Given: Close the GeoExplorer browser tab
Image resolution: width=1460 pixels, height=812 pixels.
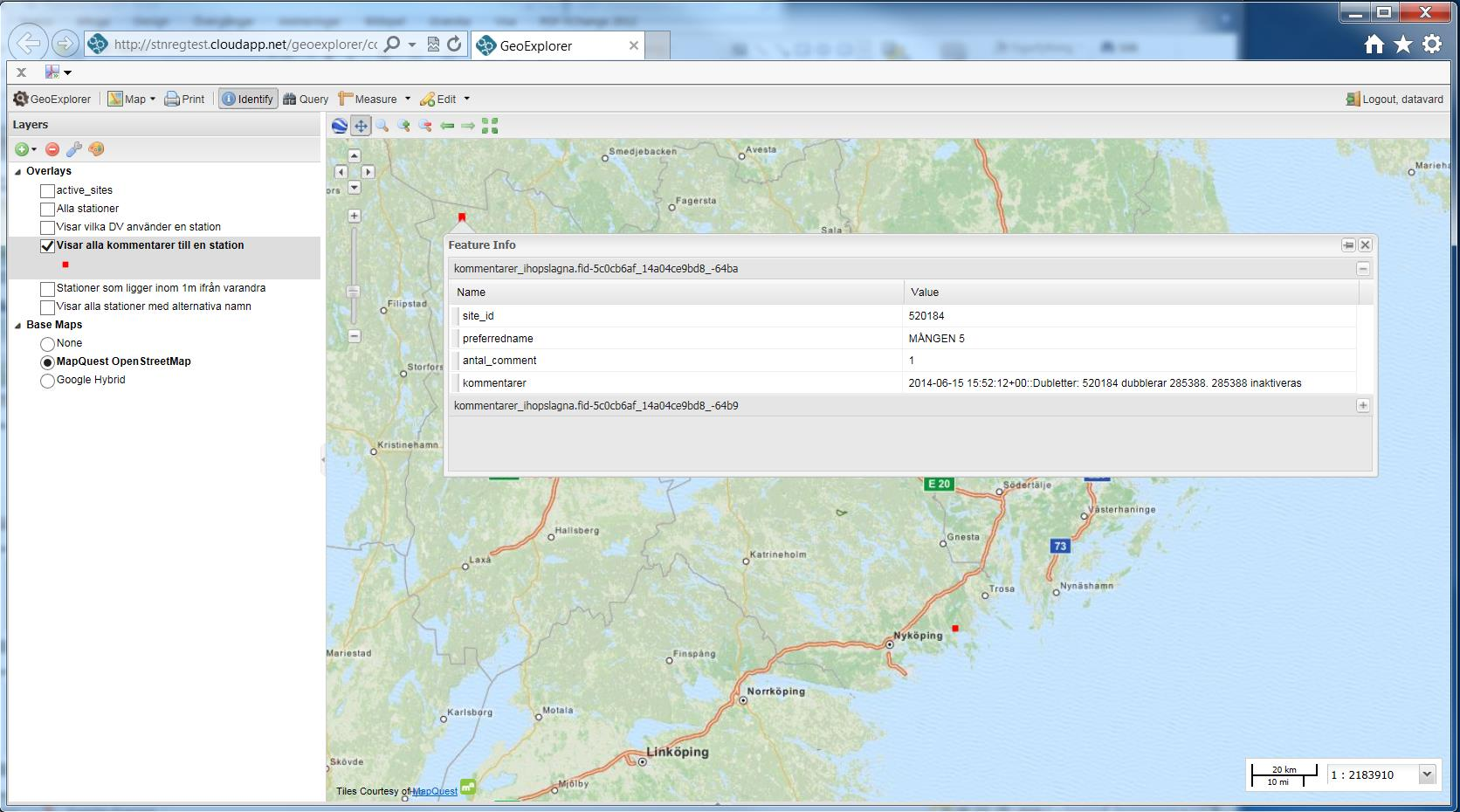Looking at the screenshot, I should tap(634, 45).
